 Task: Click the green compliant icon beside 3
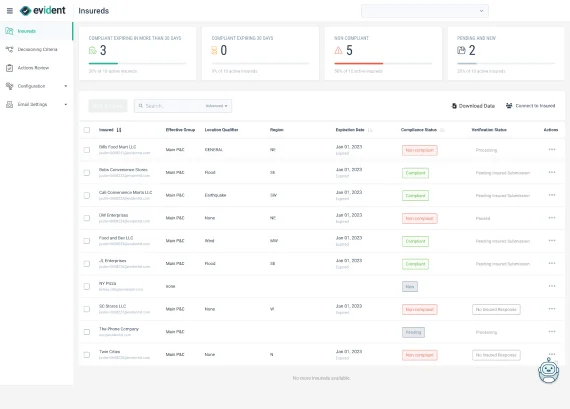(x=93, y=50)
